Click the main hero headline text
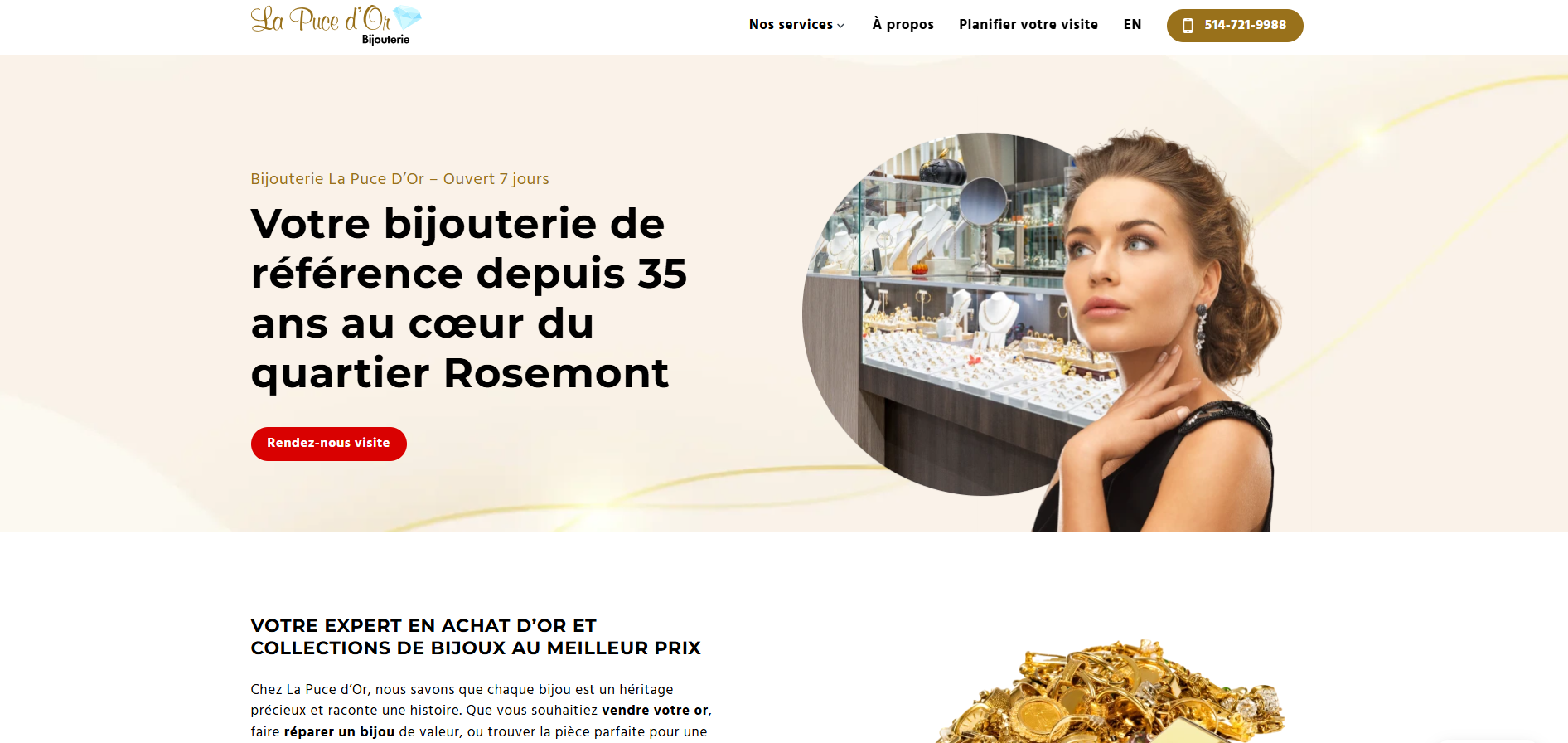 pyautogui.click(x=469, y=299)
